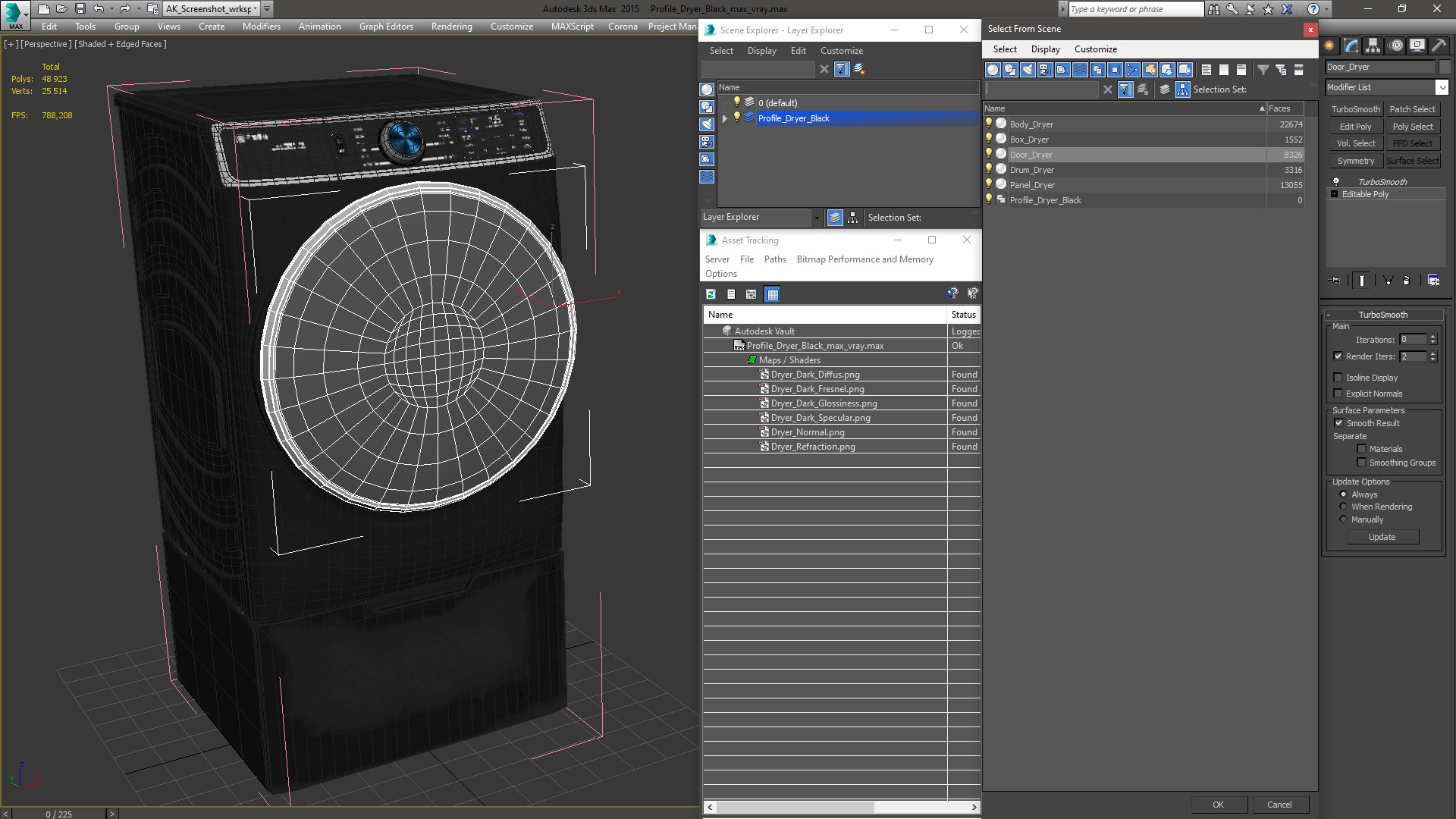Toggle Display Space Warps filter in Select From Scene
This screenshot has width=1456, height=819.
pyautogui.click(x=1080, y=70)
